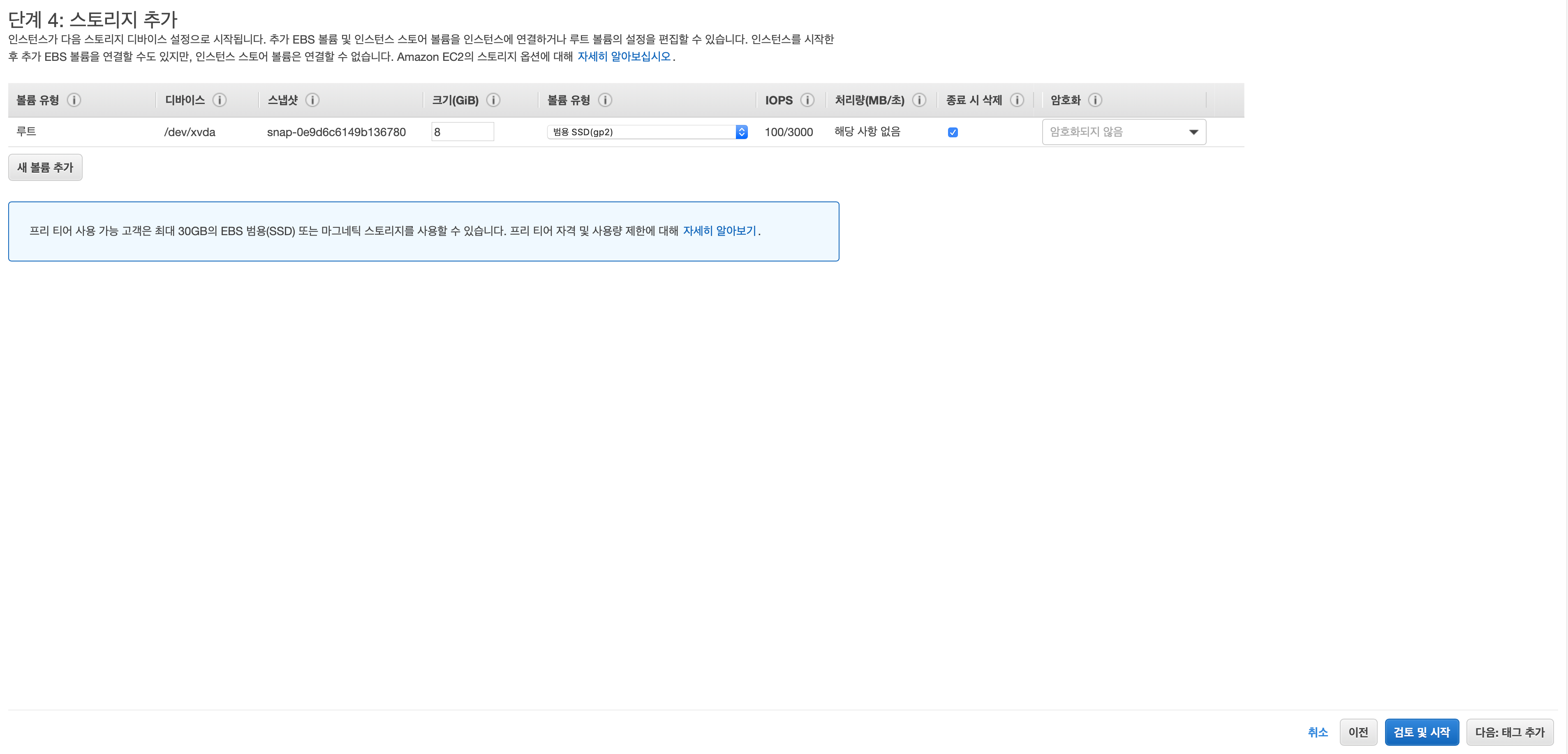Click the 새 볼륨 추가 button
Viewport: 1568px width, 754px height.
coord(45,167)
